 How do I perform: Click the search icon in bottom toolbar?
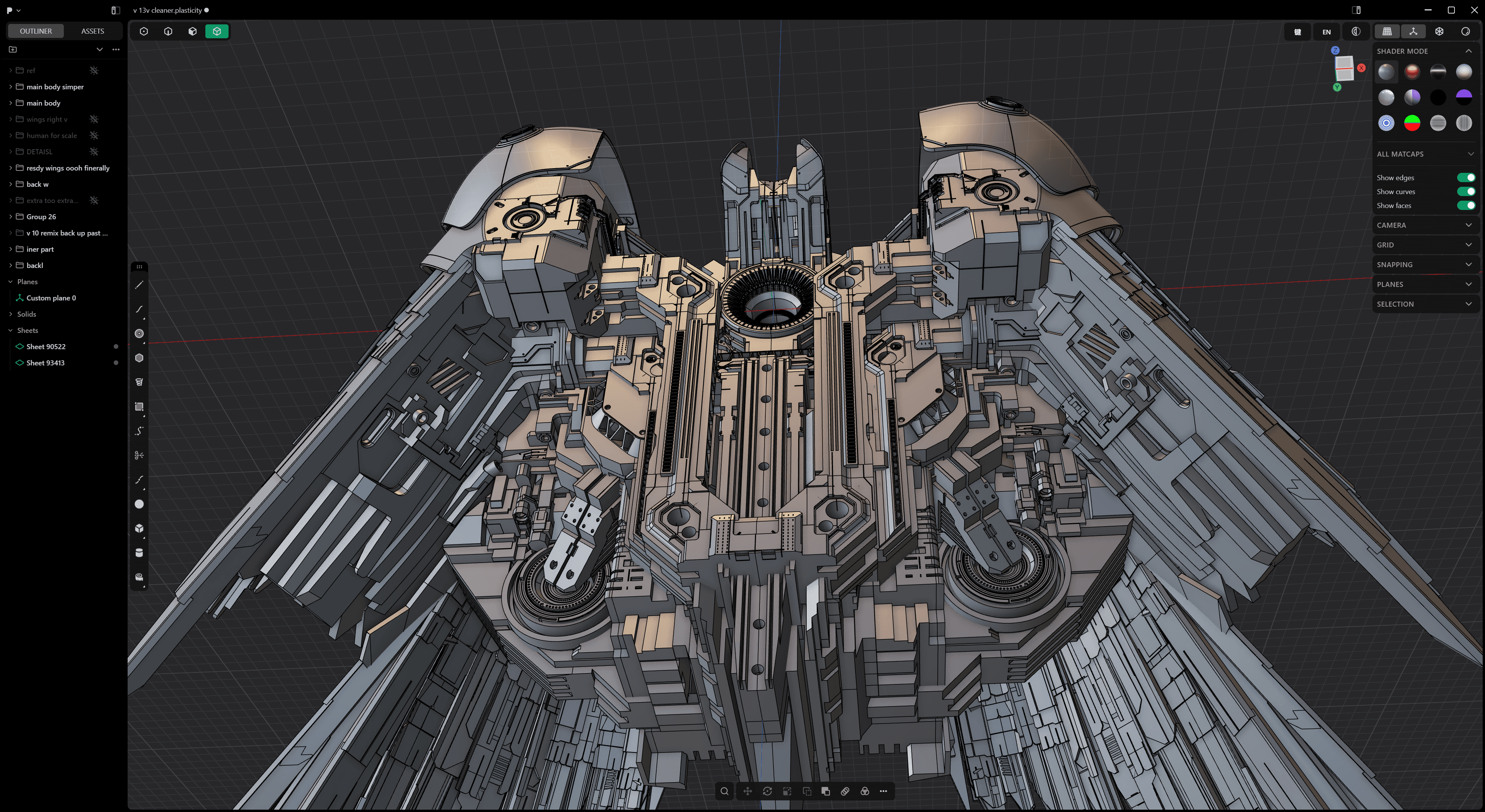point(725,791)
